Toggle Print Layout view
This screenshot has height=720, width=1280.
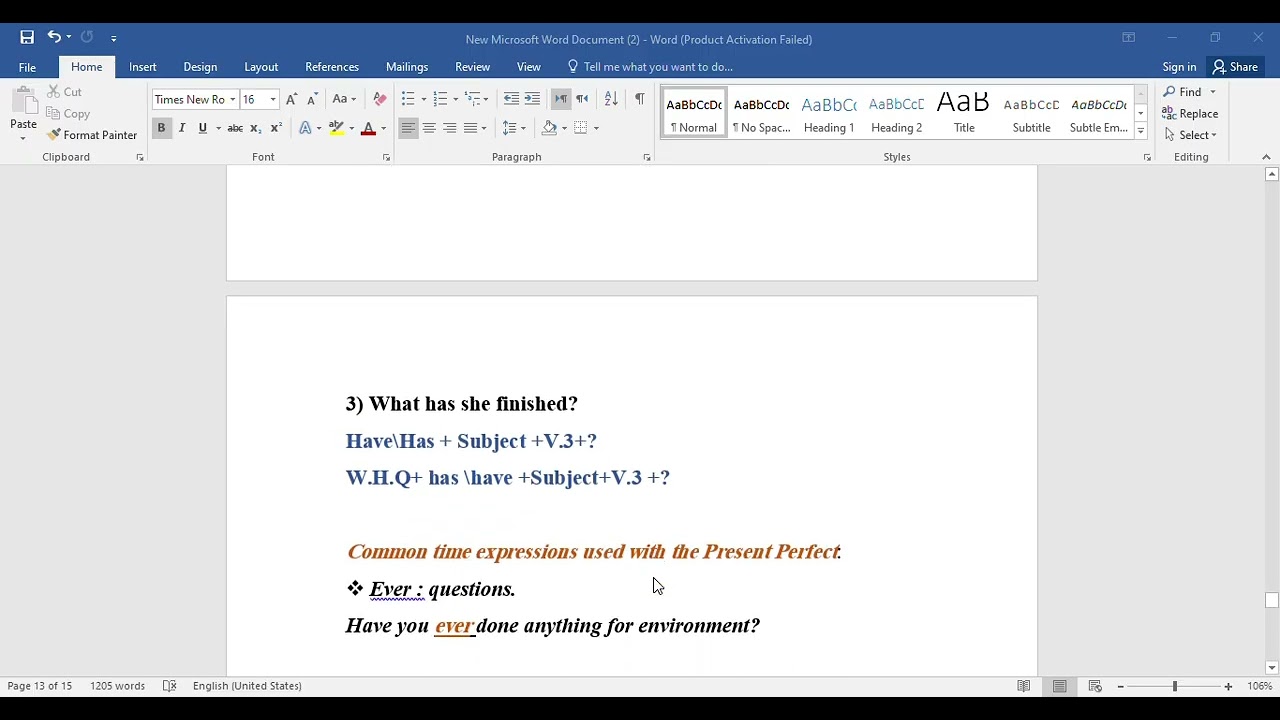(x=1059, y=686)
